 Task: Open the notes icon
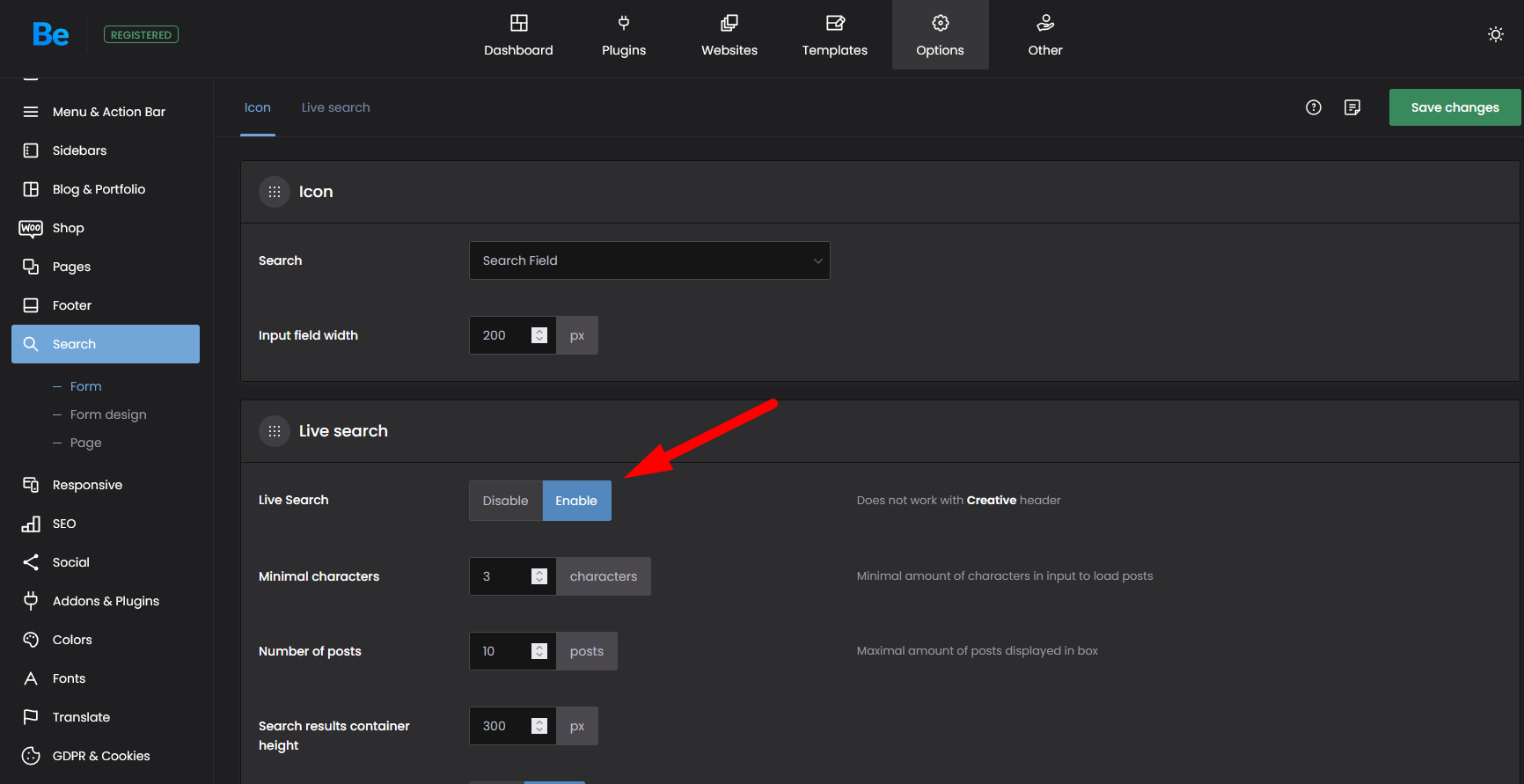click(1352, 107)
